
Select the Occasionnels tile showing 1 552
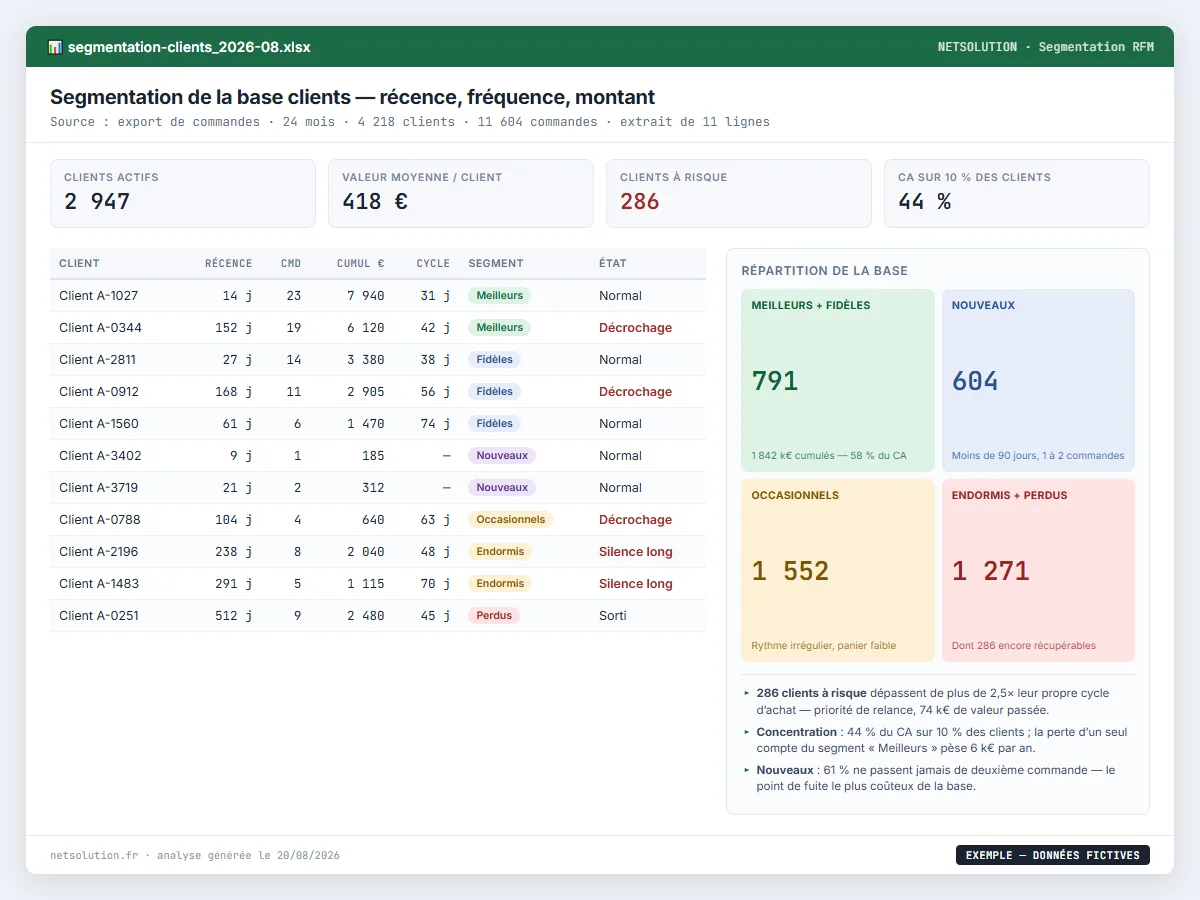click(x=838, y=570)
